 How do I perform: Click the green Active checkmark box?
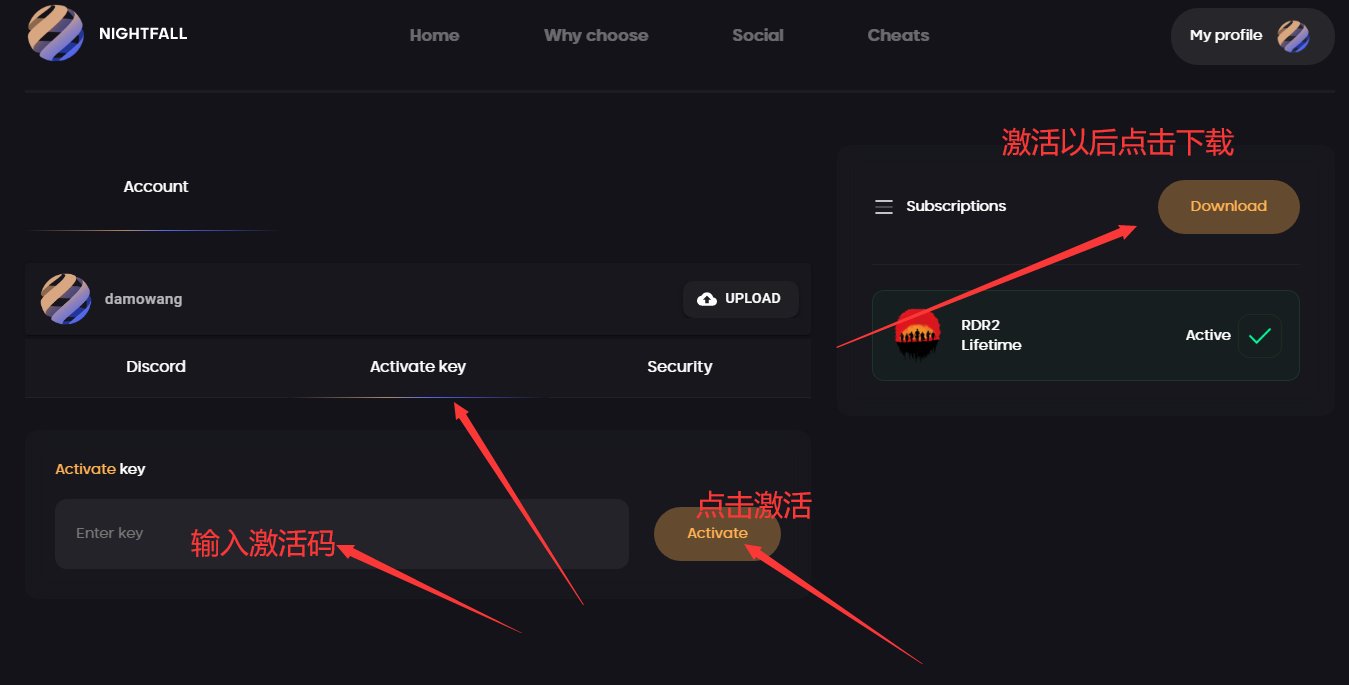point(1259,336)
